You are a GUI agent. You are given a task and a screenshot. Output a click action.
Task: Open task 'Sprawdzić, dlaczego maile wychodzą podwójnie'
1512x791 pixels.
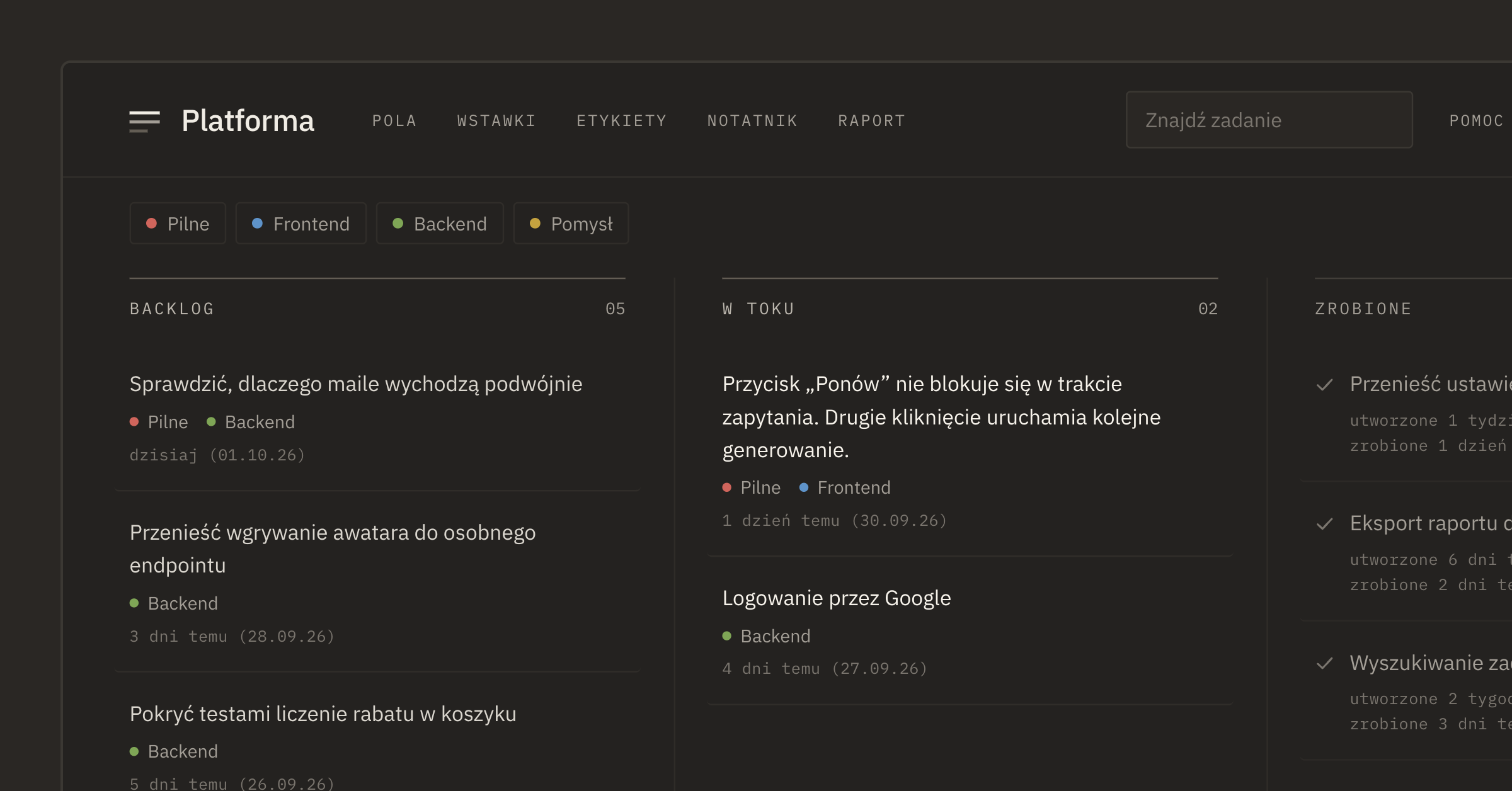pyautogui.click(x=356, y=384)
